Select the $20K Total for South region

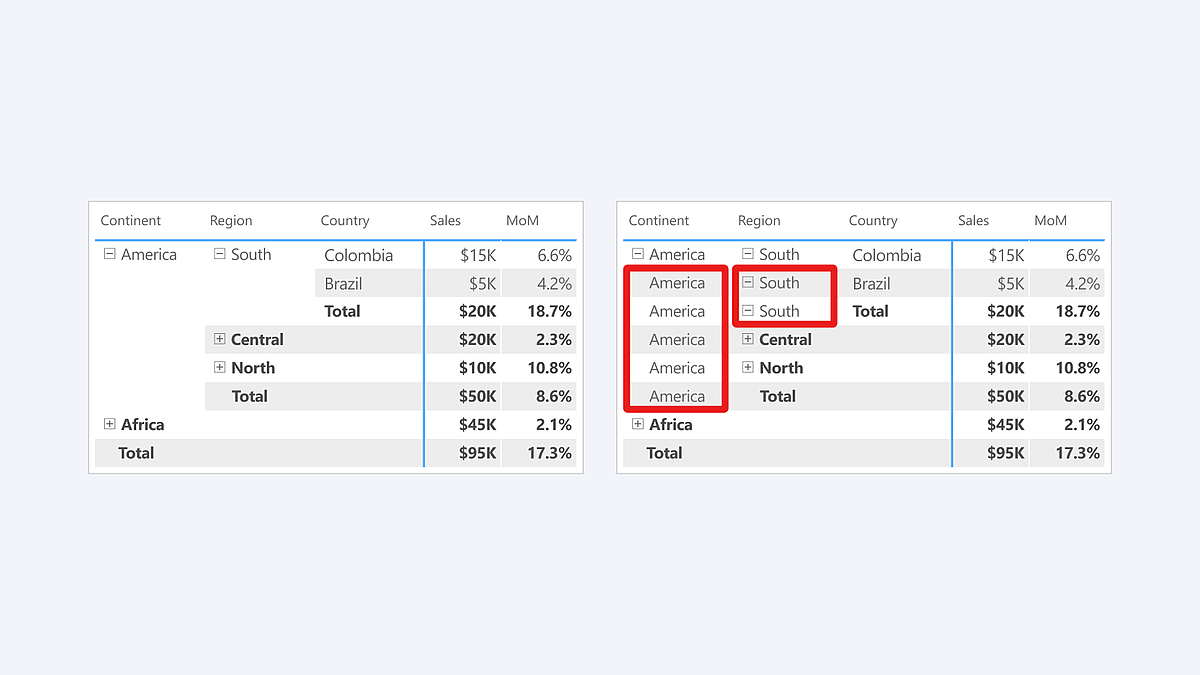(x=478, y=311)
